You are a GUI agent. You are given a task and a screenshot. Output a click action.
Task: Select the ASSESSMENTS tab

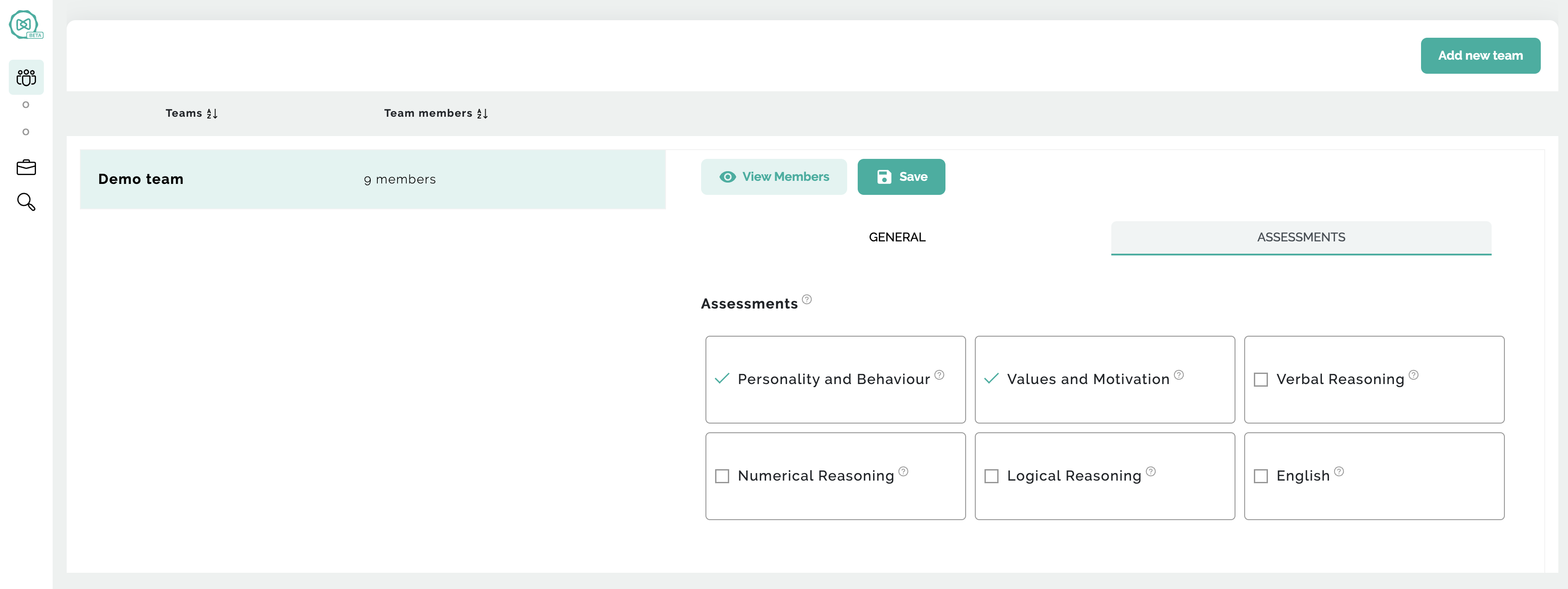1301,237
